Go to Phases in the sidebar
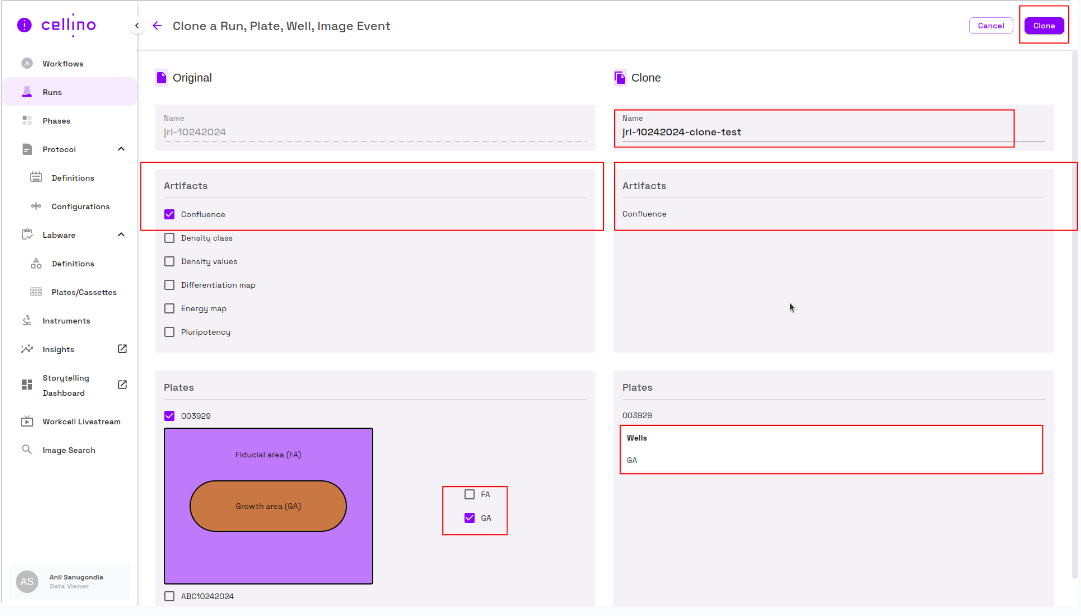1081x616 pixels. pos(56,121)
